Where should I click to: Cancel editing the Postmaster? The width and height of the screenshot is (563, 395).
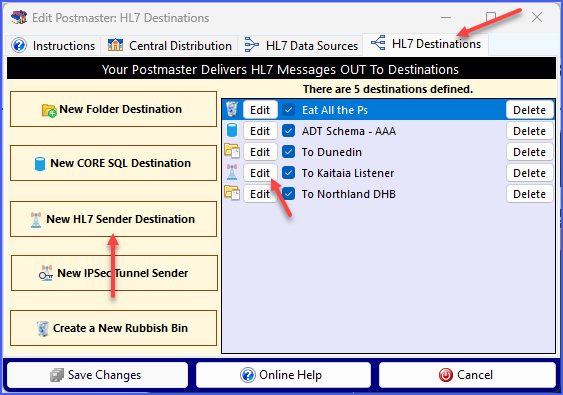point(467,375)
